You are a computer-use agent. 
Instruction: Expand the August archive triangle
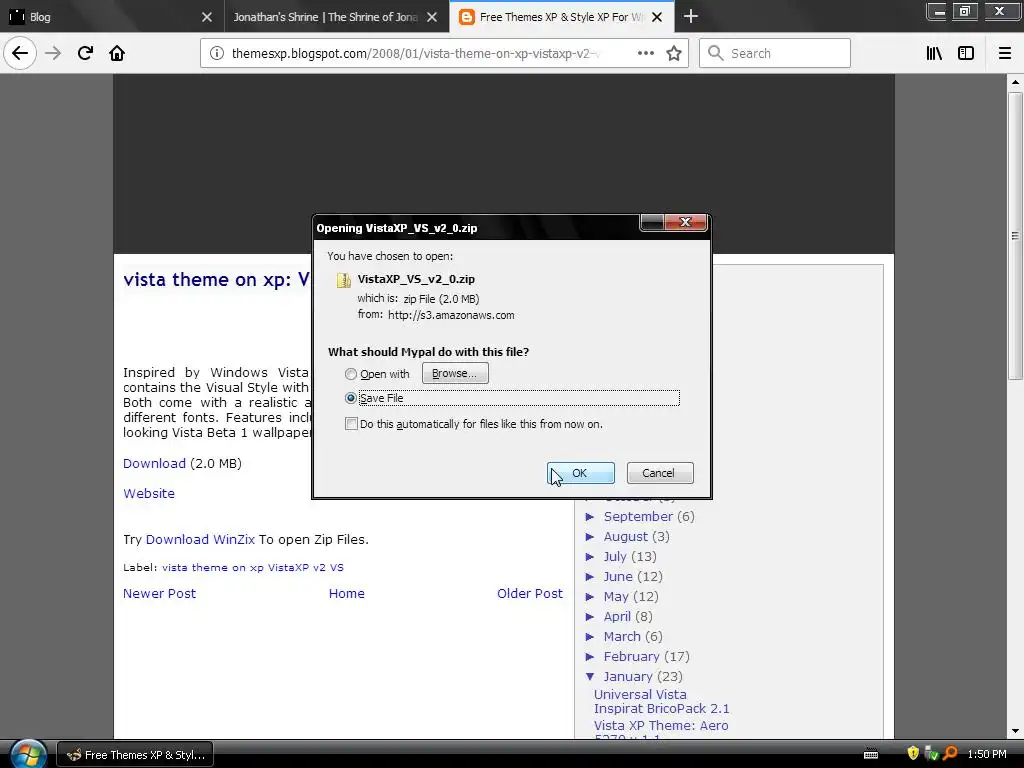click(590, 537)
